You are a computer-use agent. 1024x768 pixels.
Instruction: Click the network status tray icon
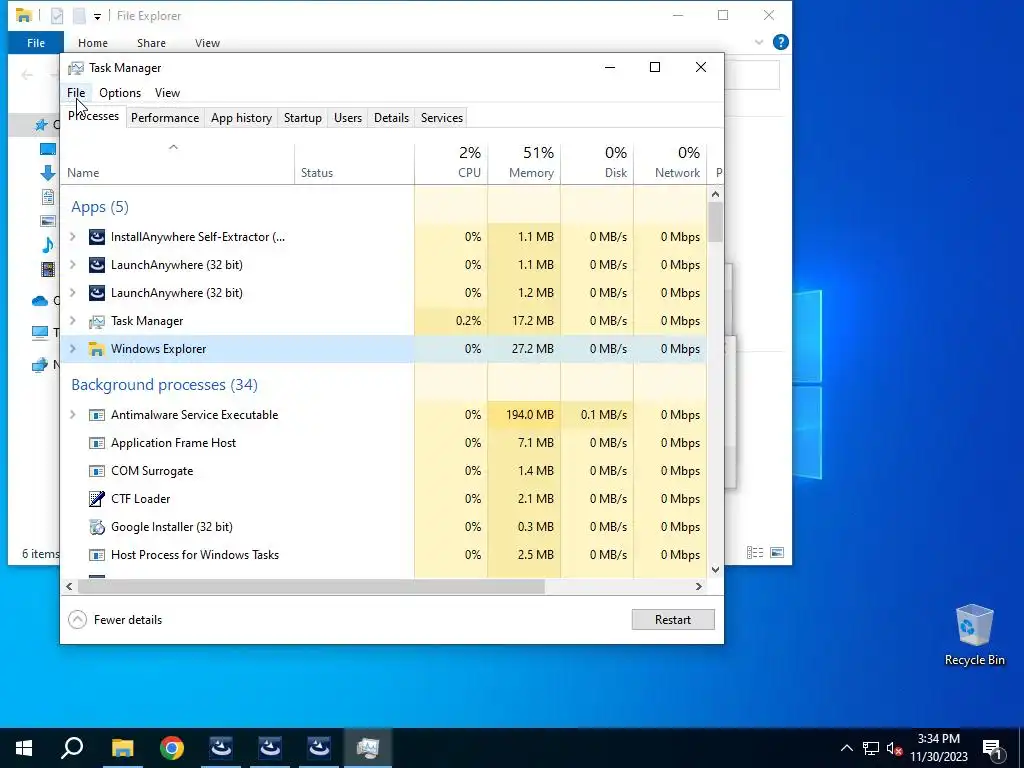[871, 748]
